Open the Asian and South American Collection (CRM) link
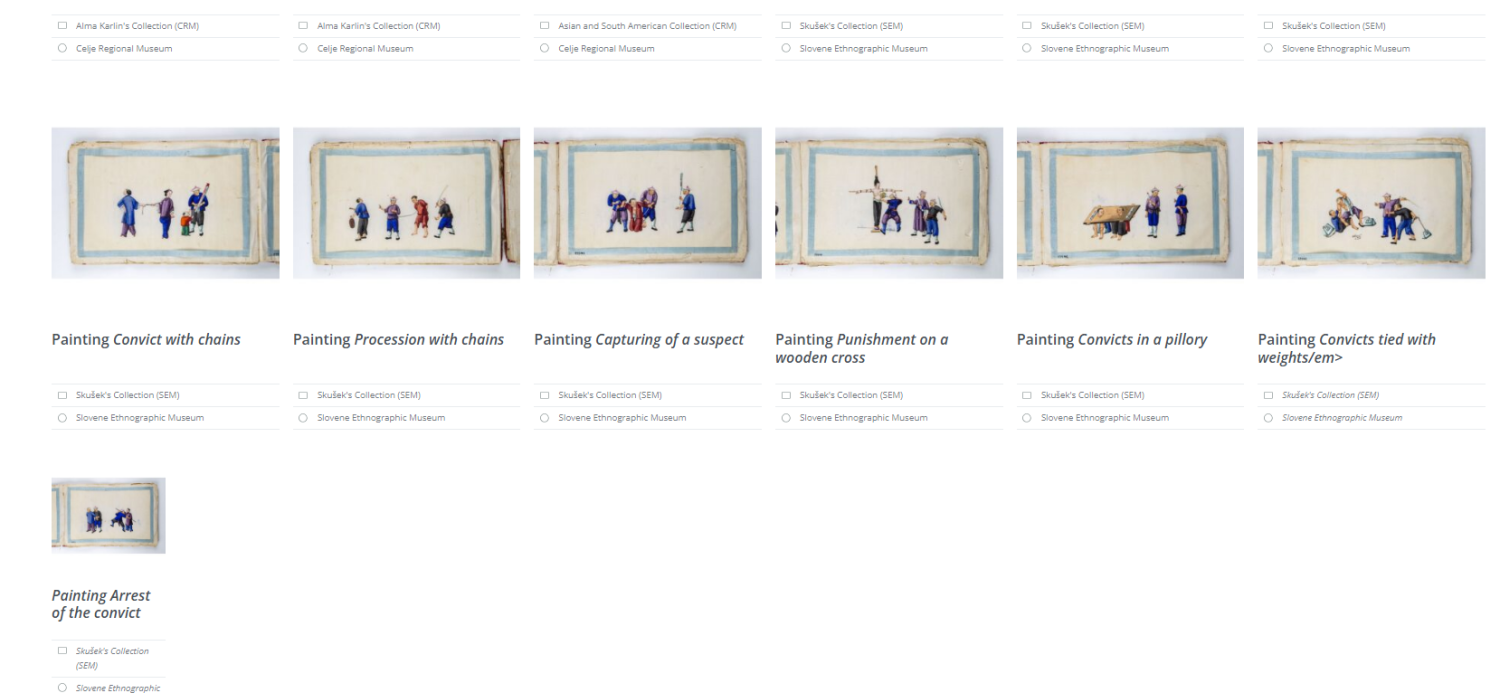Screen dimensions: 1500x693 coord(647,26)
